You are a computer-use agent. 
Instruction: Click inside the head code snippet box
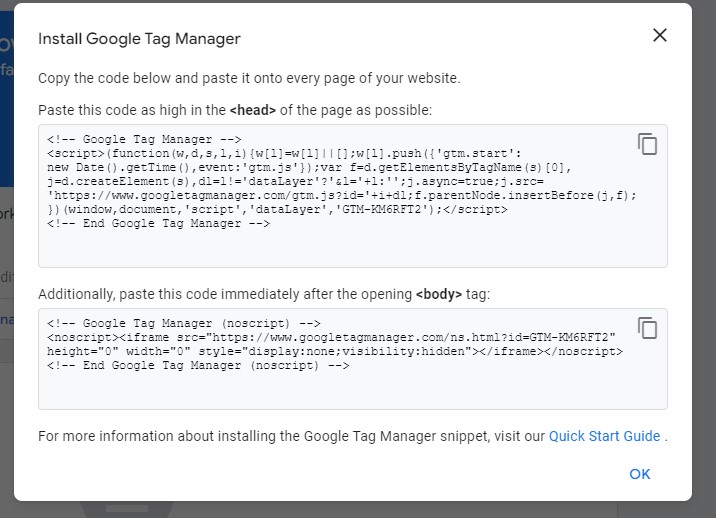pyautogui.click(x=353, y=196)
